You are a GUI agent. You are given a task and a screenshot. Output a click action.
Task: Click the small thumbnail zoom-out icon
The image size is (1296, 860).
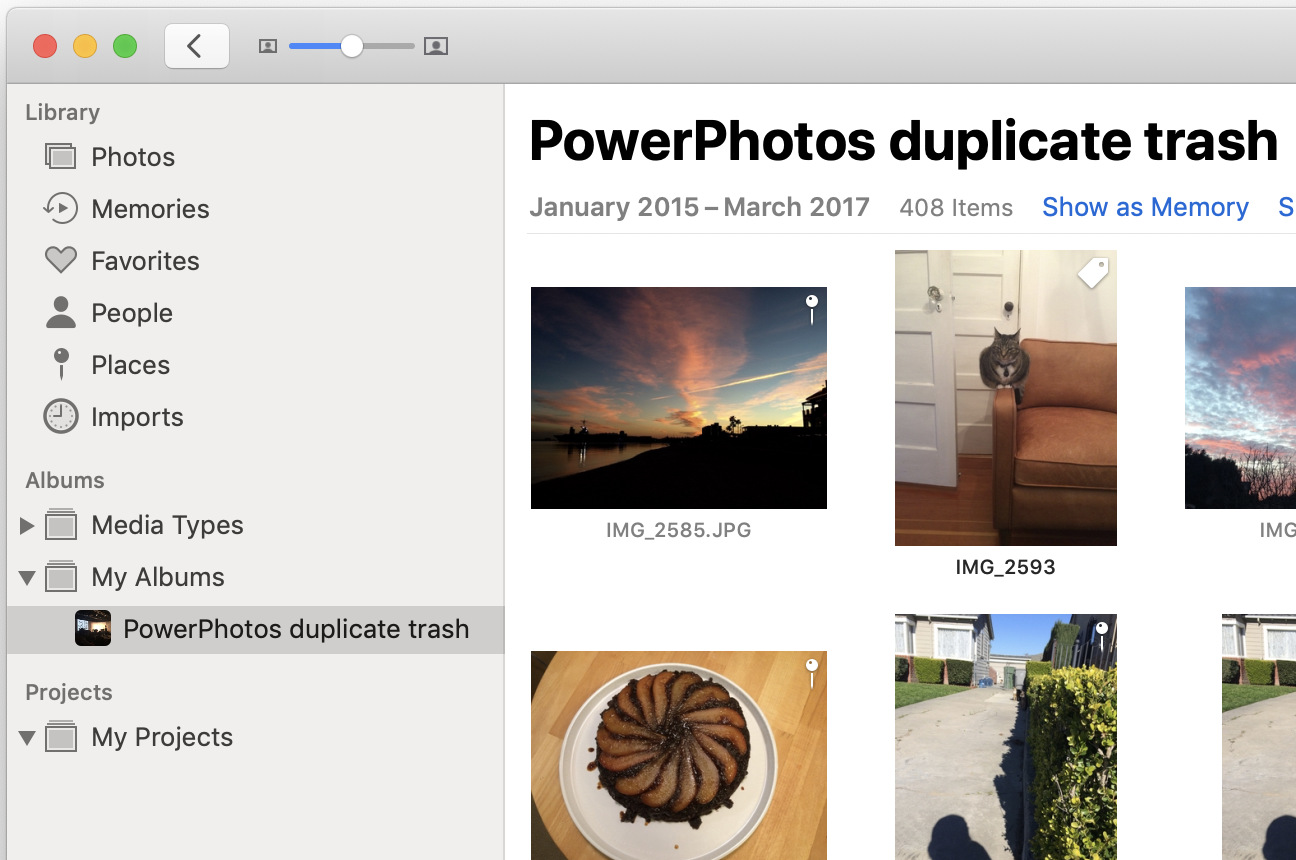pyautogui.click(x=267, y=46)
